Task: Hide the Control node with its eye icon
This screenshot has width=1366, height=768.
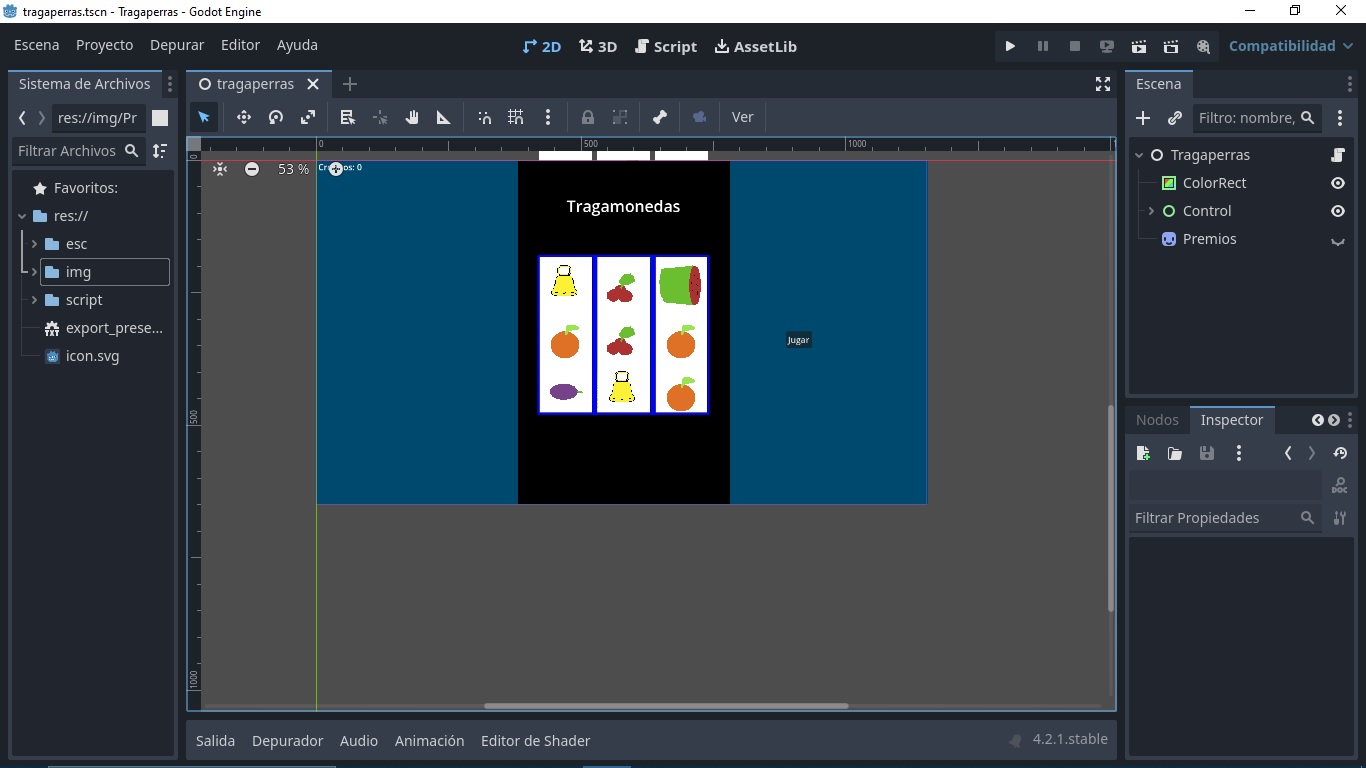Action: click(x=1337, y=211)
